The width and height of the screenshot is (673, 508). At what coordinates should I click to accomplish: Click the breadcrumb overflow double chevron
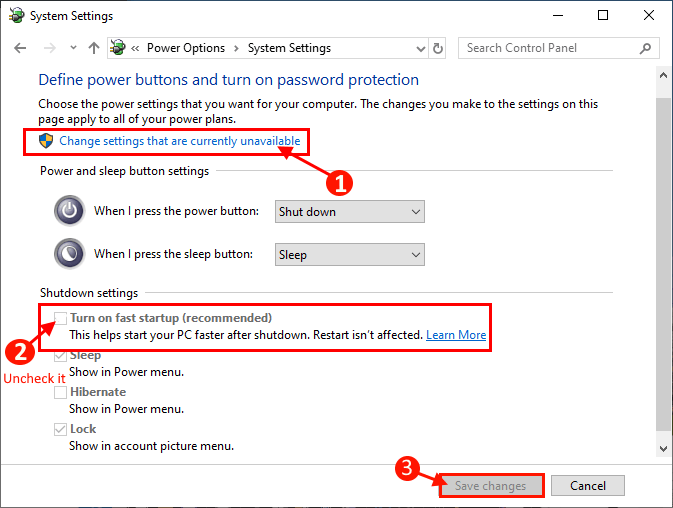[135, 48]
